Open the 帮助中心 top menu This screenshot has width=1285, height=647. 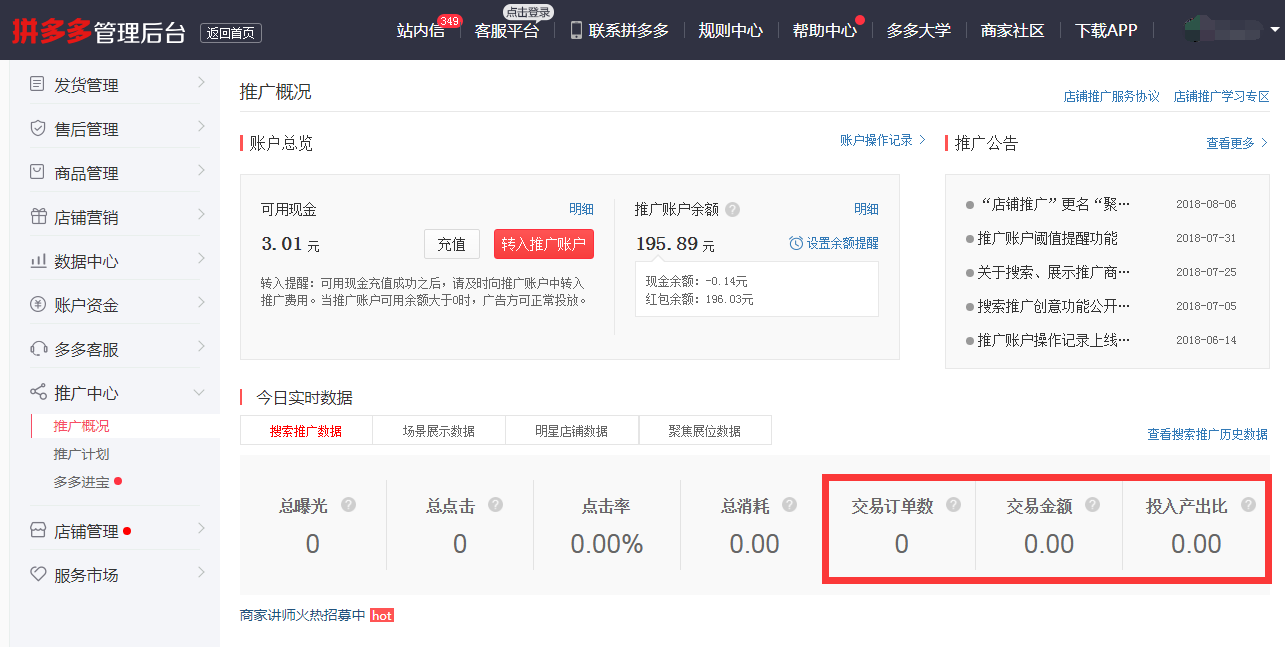click(825, 30)
